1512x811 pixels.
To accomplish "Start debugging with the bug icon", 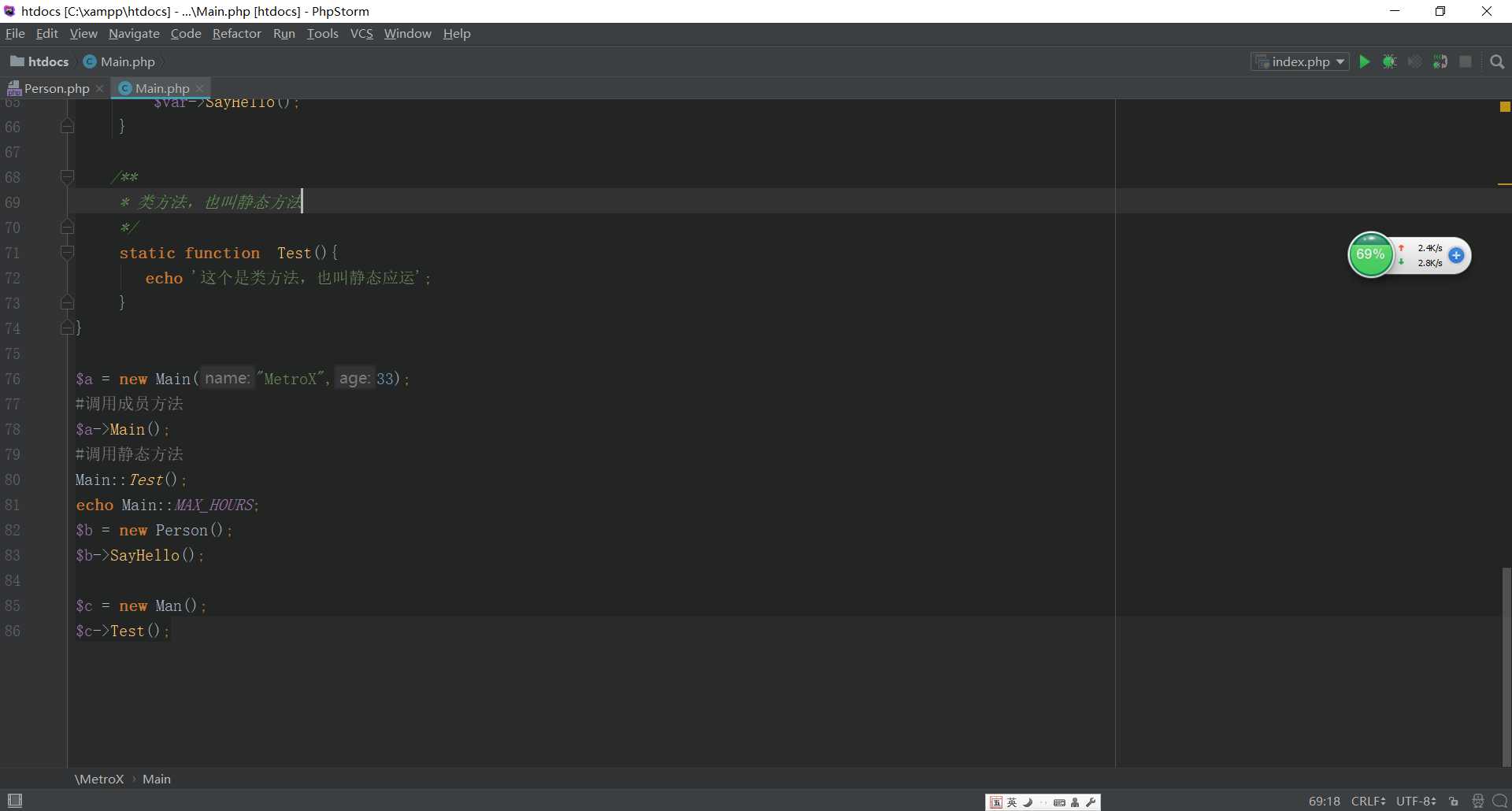I will 1390,61.
